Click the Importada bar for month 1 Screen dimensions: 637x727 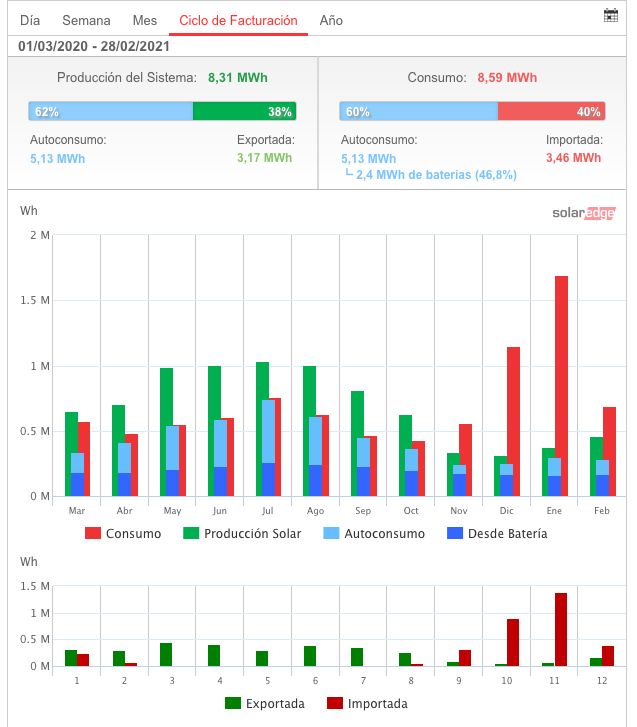click(x=83, y=660)
